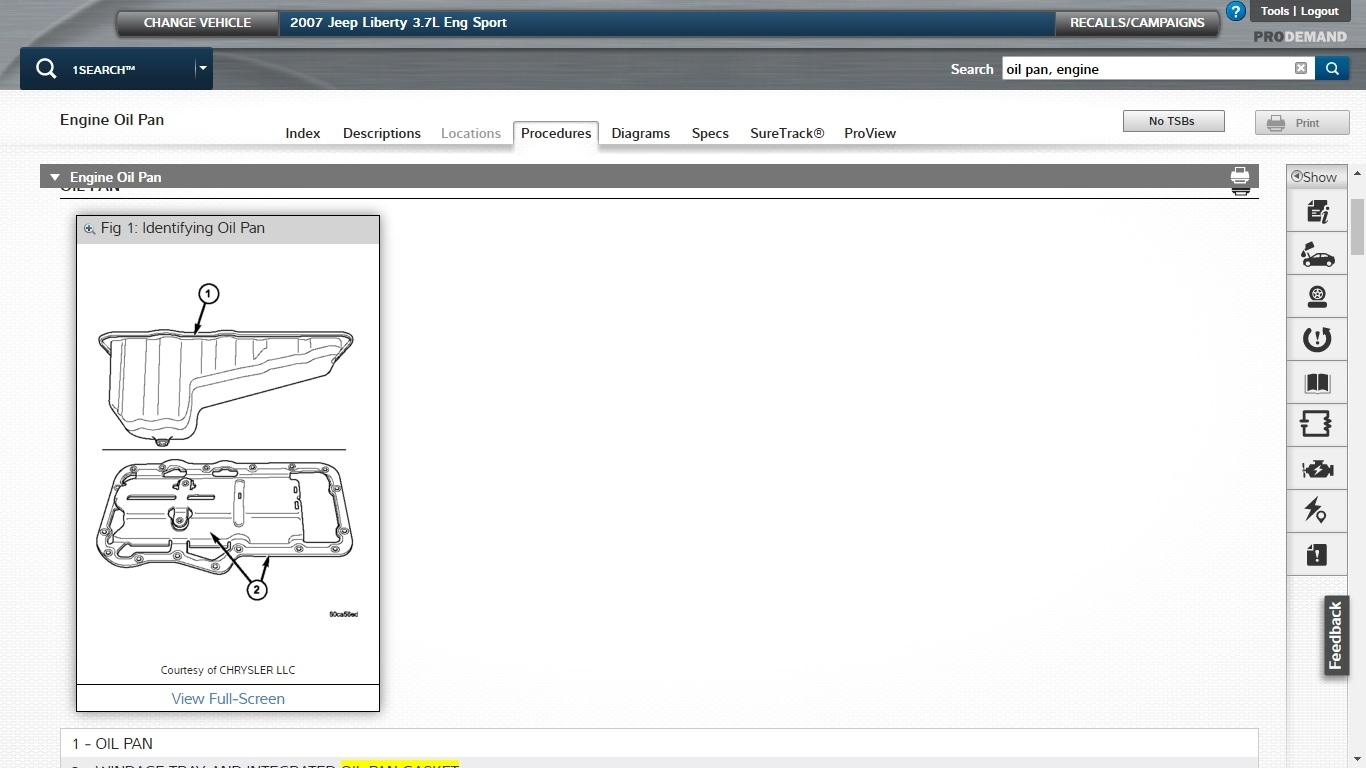
Task: Select the Locations tab
Action: [471, 133]
